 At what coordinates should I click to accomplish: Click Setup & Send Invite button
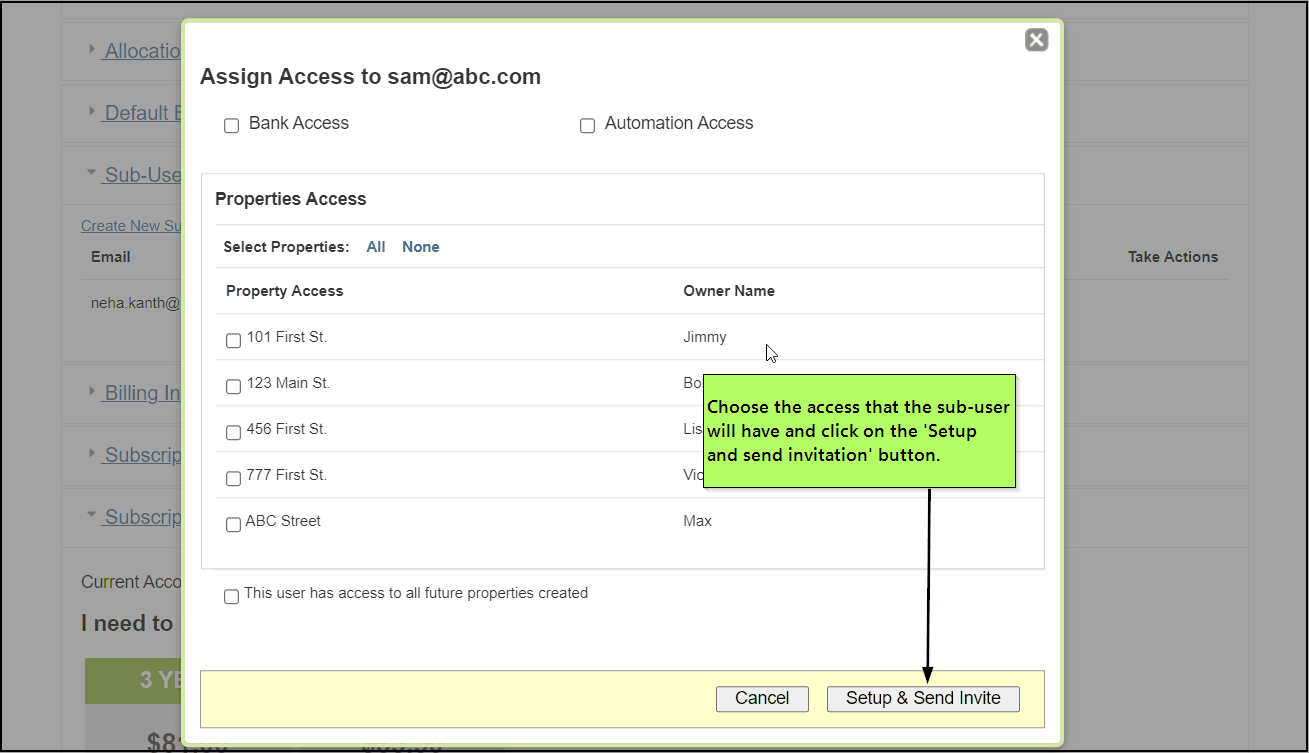pos(922,698)
